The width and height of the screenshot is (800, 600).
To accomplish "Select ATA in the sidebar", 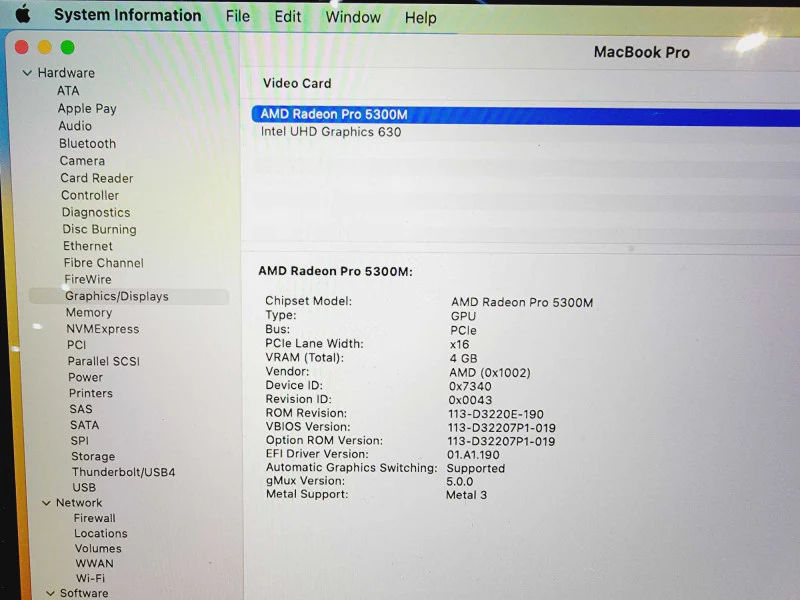I will (68, 91).
